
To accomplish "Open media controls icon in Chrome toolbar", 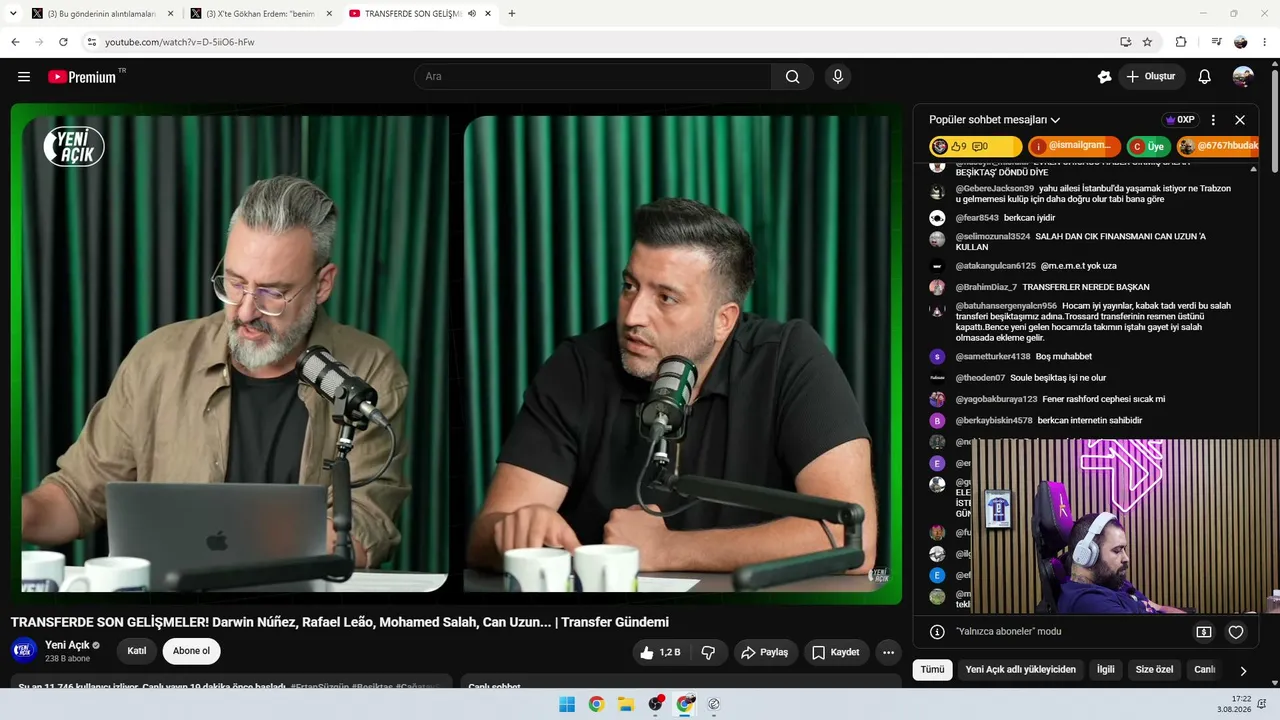I will [1216, 42].
